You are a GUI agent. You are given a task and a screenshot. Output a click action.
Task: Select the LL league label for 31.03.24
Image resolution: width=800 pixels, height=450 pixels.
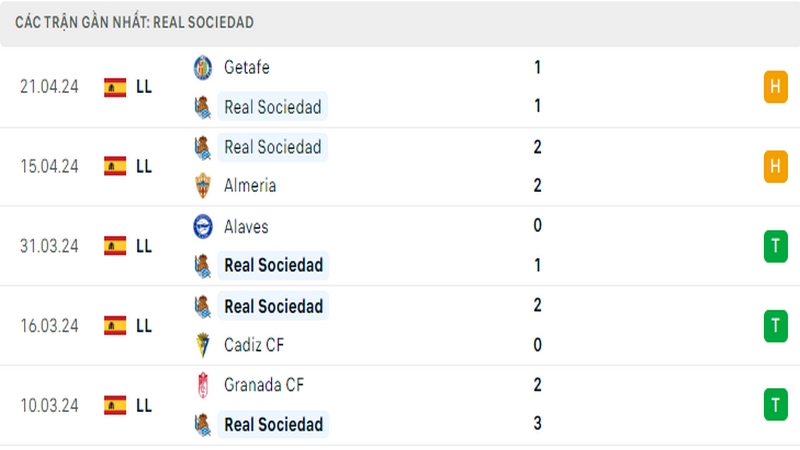(144, 246)
